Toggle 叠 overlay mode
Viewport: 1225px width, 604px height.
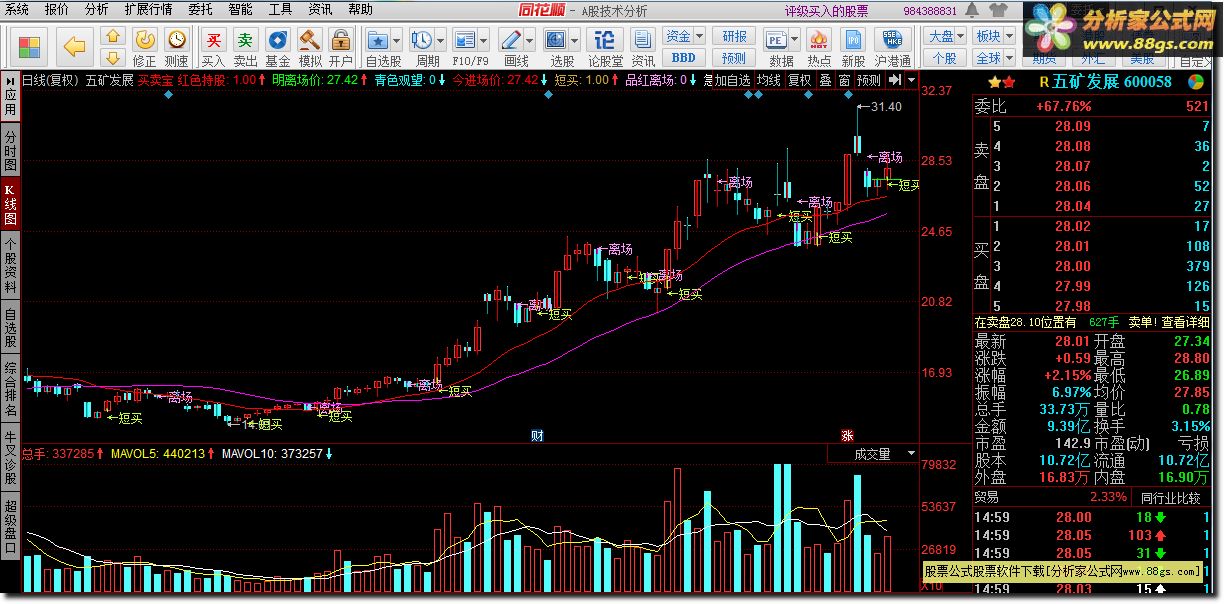(825, 80)
